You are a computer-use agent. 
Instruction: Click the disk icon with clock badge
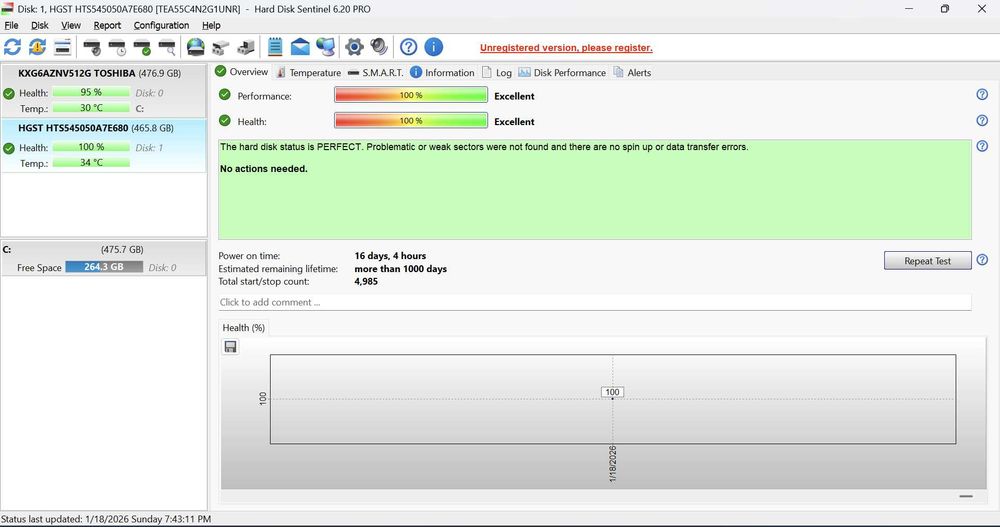point(117,47)
